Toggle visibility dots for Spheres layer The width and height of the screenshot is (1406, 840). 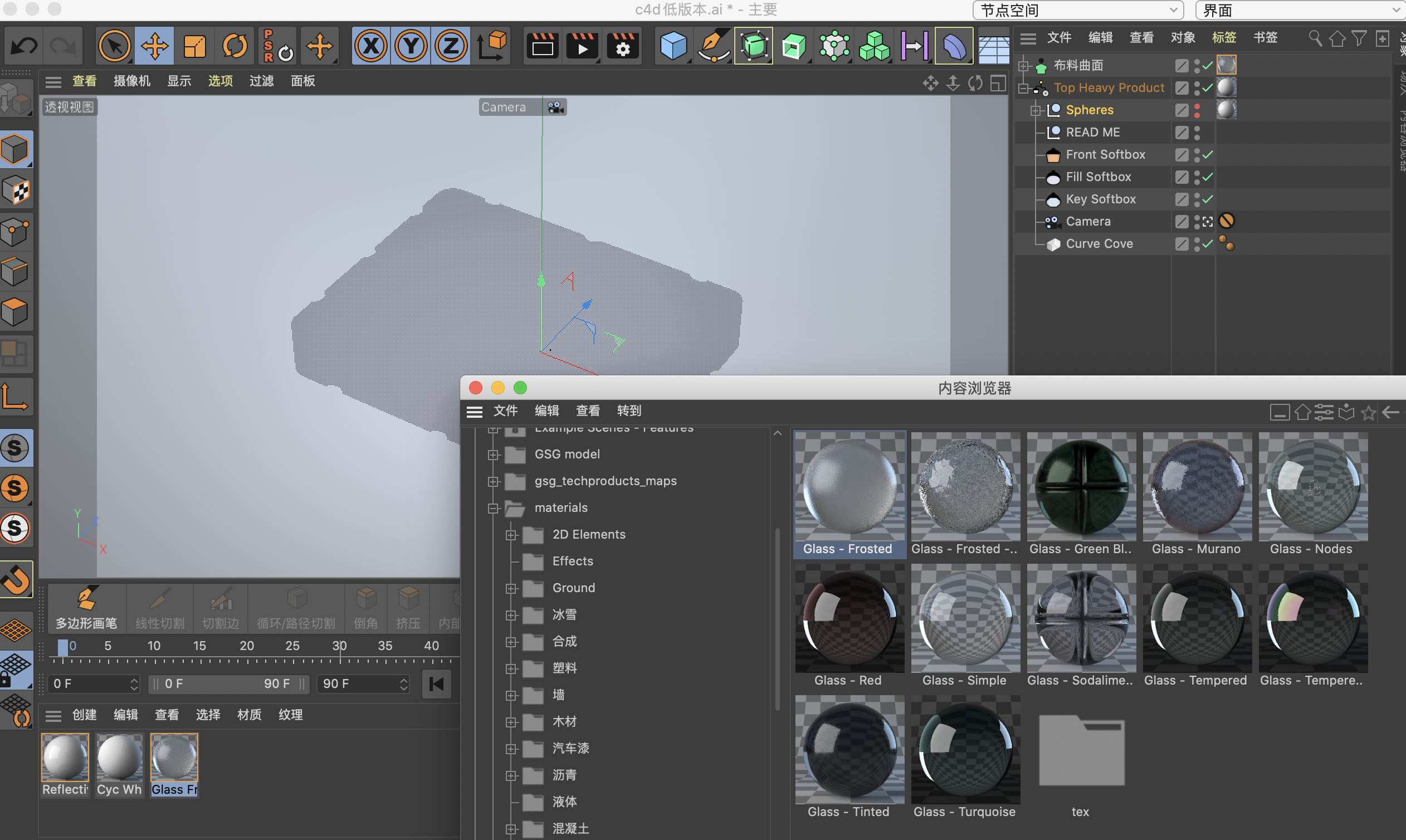coord(1197,110)
